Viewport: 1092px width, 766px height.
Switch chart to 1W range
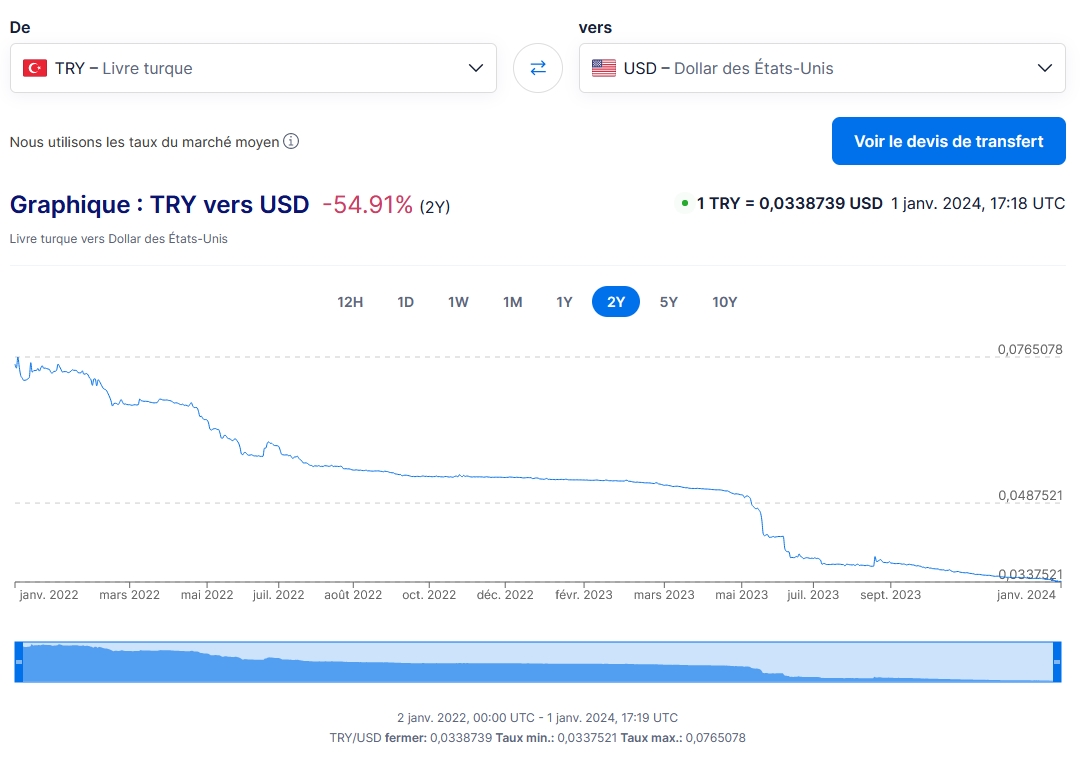coord(458,302)
